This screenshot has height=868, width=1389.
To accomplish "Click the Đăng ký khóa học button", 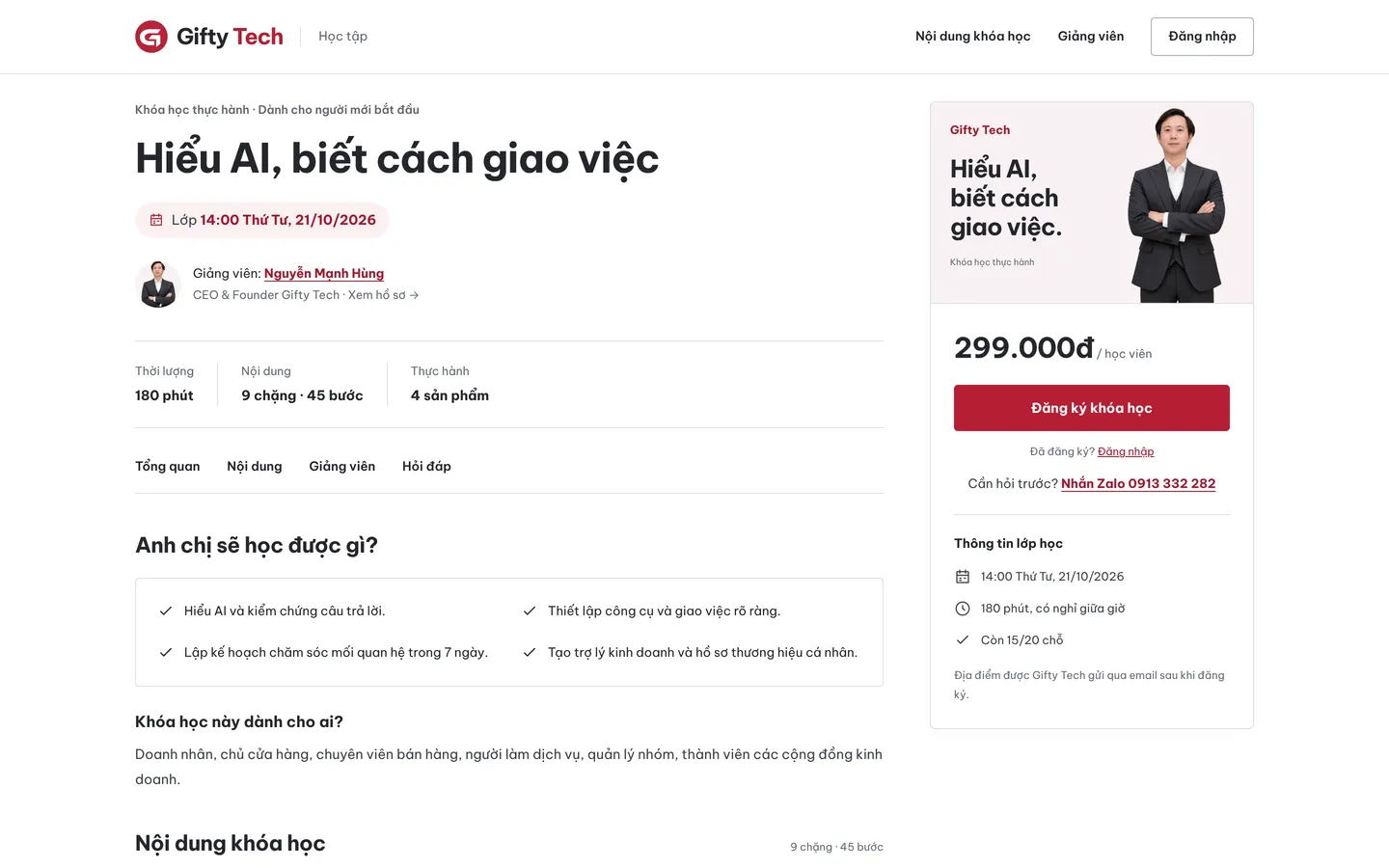I will tap(1092, 408).
